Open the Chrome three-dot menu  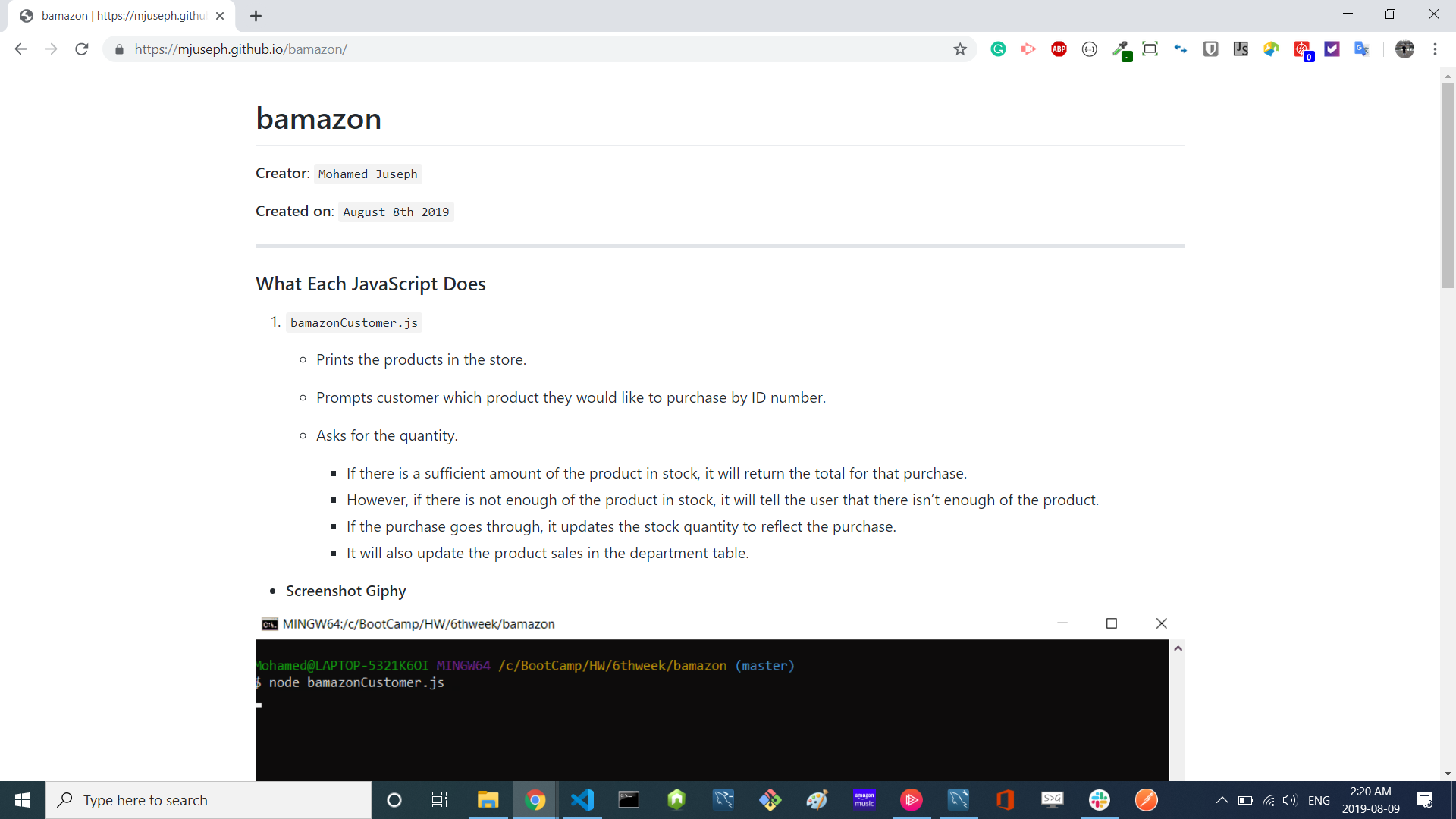pos(1435,49)
